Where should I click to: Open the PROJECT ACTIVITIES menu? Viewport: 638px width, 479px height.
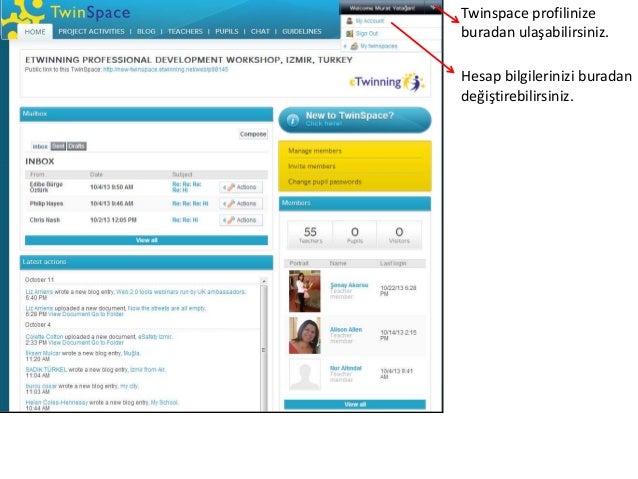91,31
